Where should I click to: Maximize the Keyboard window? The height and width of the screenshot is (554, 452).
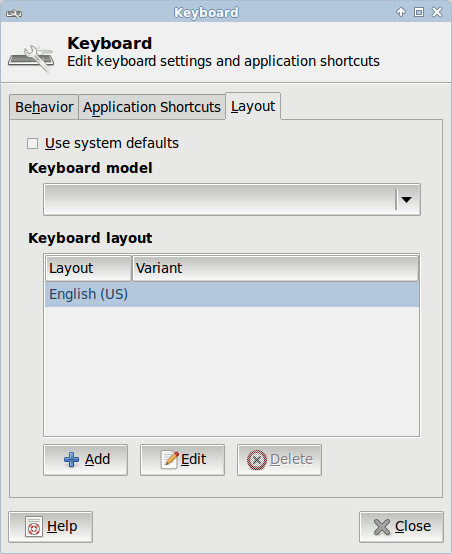[419, 12]
